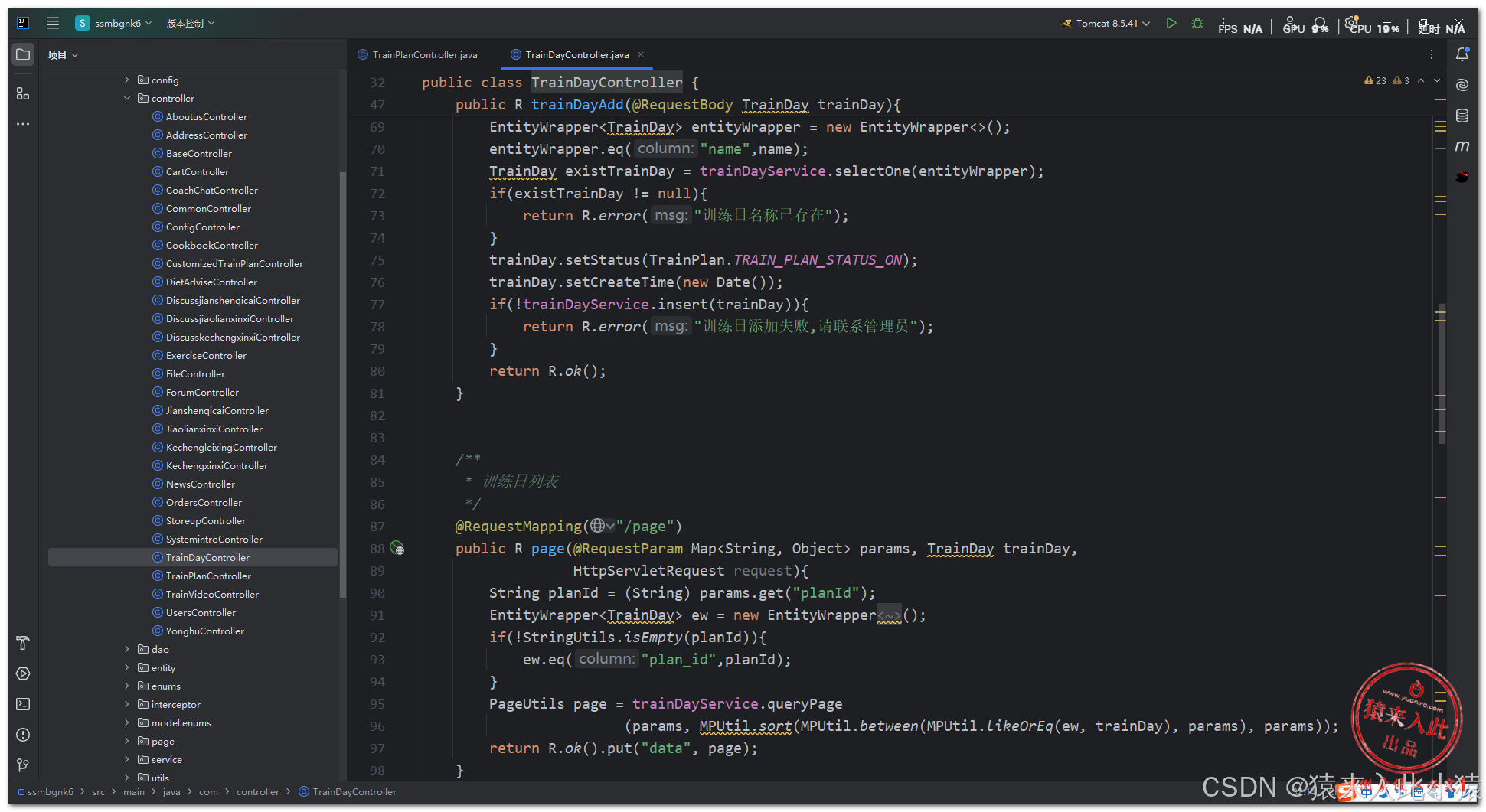Expand the entity folder
The image size is (1486, 812).
point(127,667)
